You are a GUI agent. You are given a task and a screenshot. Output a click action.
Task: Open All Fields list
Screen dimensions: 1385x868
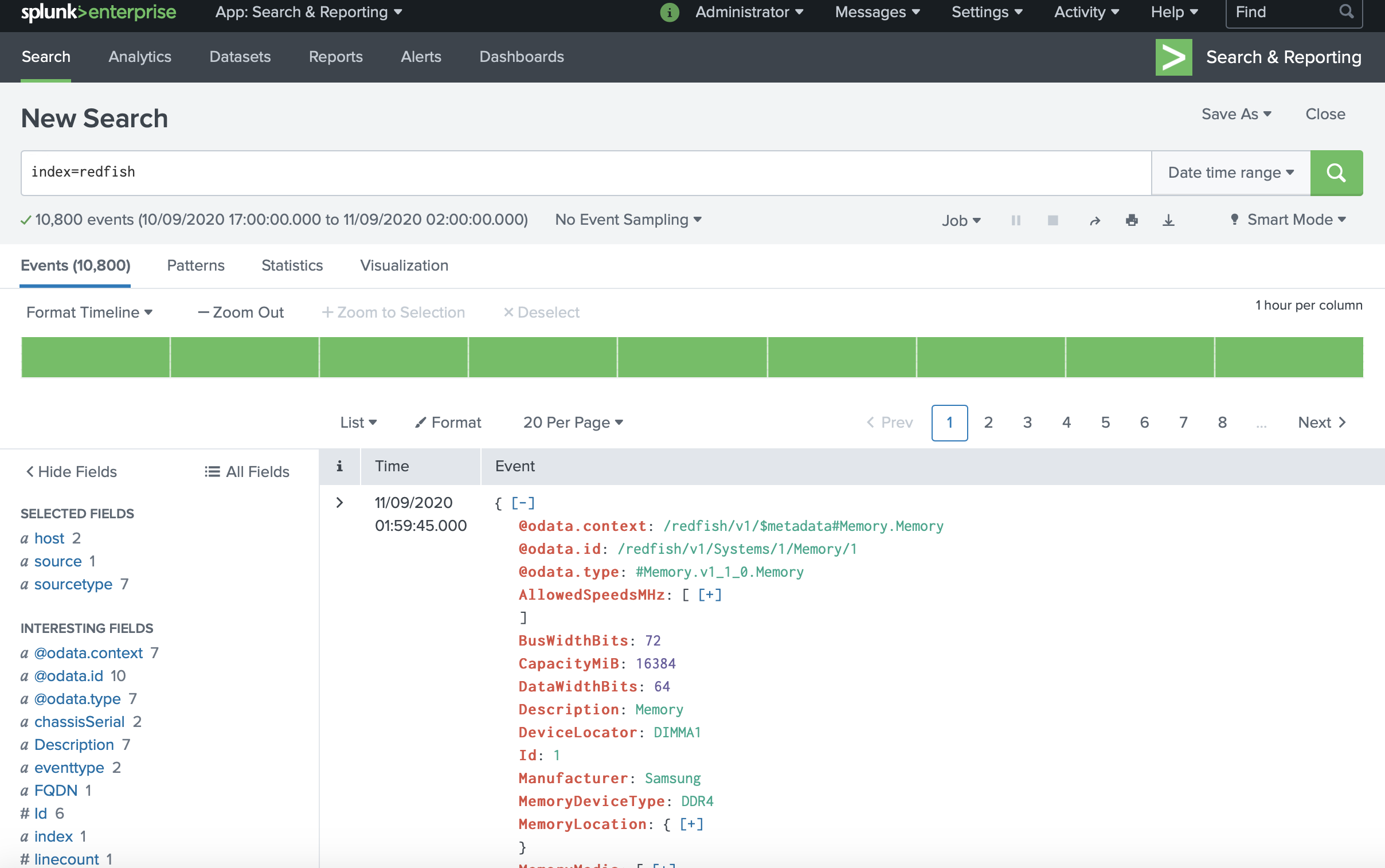(x=247, y=471)
